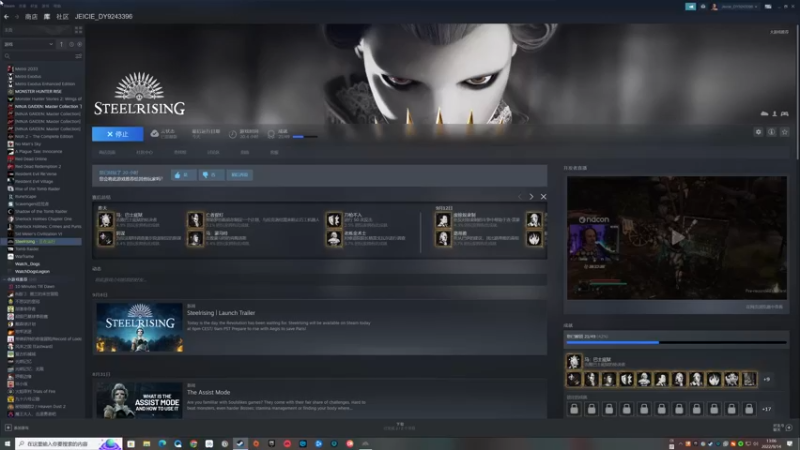Viewport: 800px width, 450px height.
Task: Click the maybe-later button after thumbs-down
Action: pos(239,175)
